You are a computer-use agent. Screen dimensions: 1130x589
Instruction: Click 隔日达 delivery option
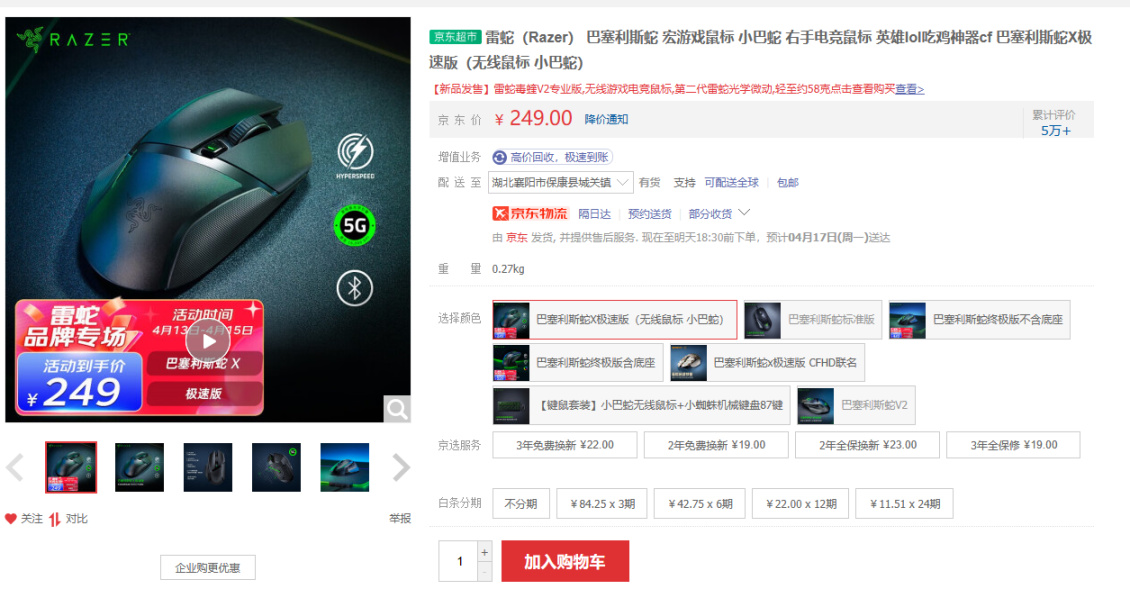point(595,213)
